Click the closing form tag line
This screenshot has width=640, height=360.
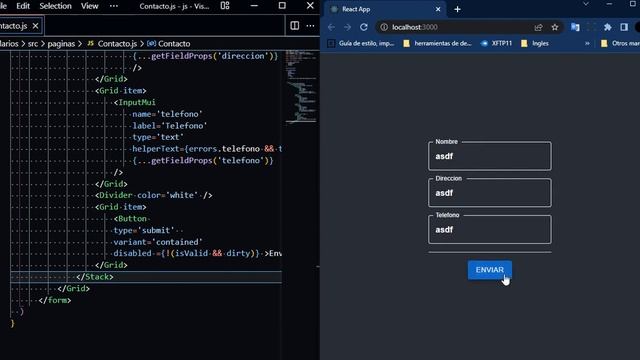(x=55, y=300)
